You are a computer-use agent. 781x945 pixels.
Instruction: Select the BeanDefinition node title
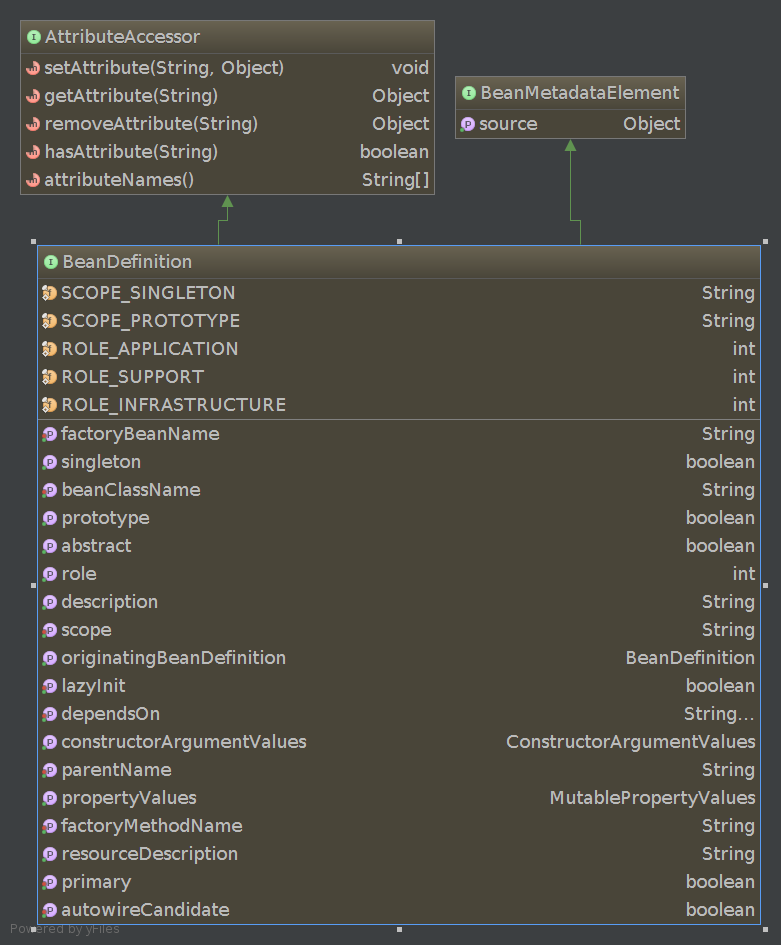click(127, 262)
